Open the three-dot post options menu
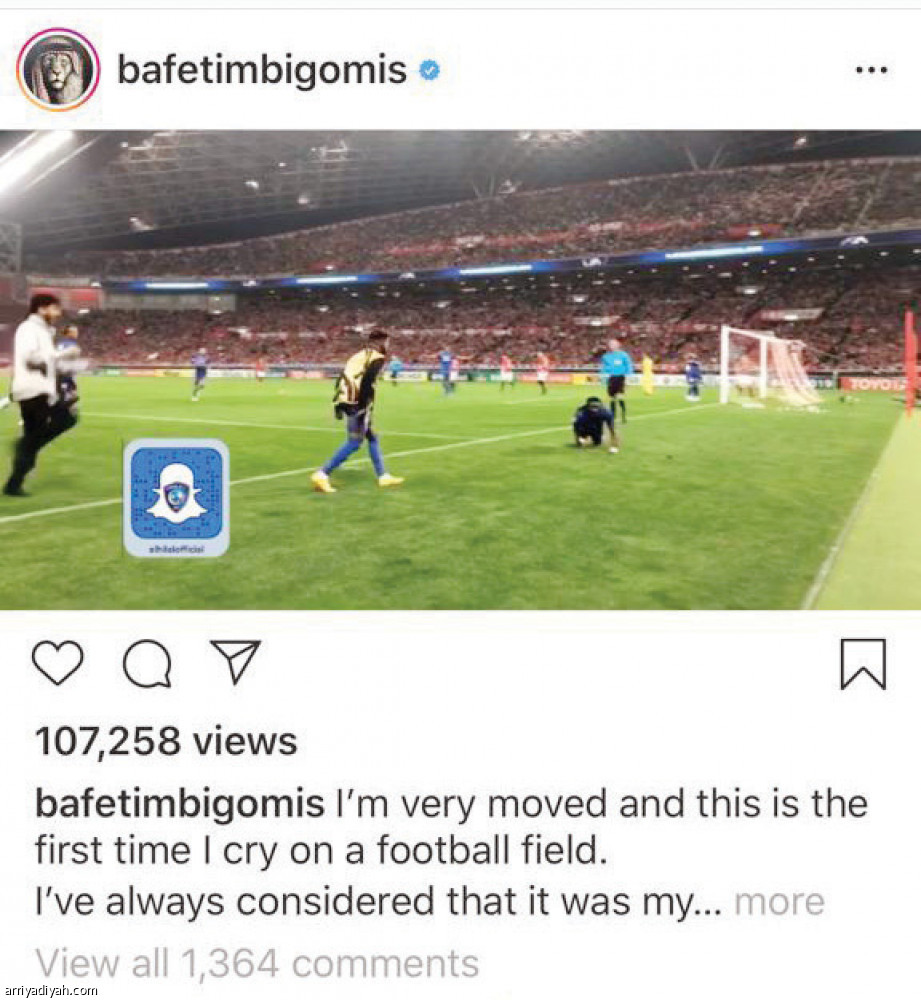This screenshot has height=1000, width=921. 871,70
